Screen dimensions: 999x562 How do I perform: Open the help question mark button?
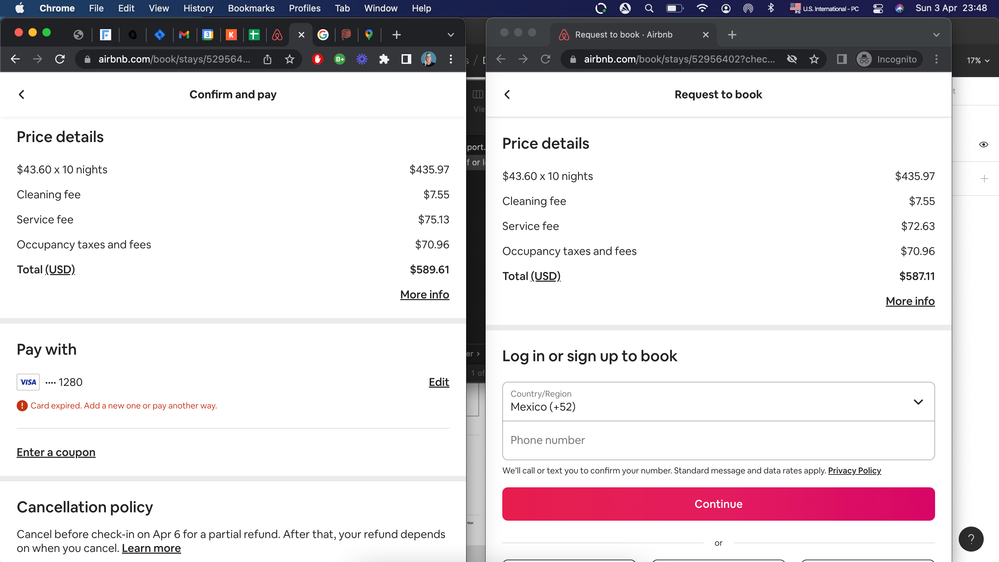[x=970, y=539]
